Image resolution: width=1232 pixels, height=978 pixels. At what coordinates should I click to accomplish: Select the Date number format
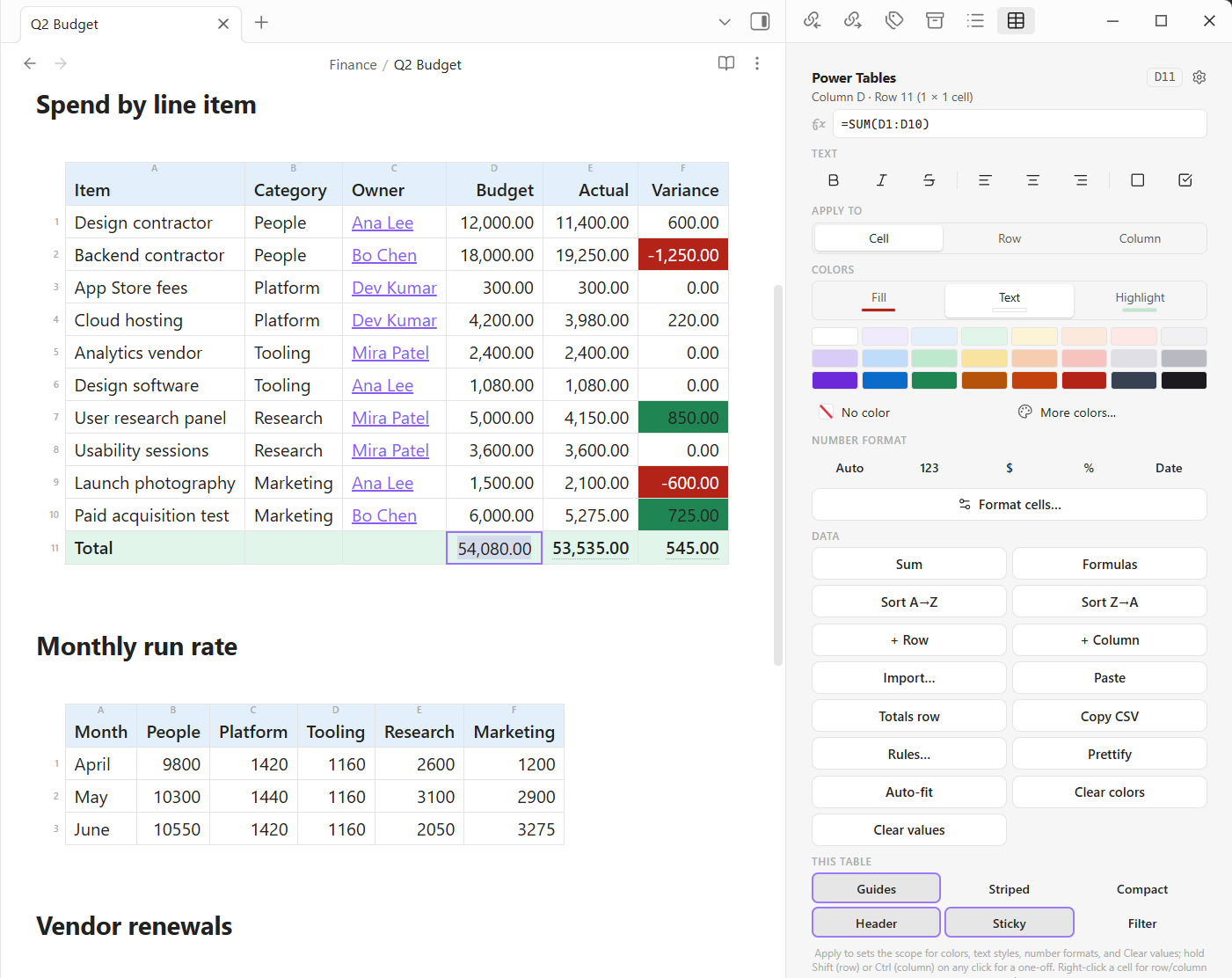click(x=1169, y=468)
